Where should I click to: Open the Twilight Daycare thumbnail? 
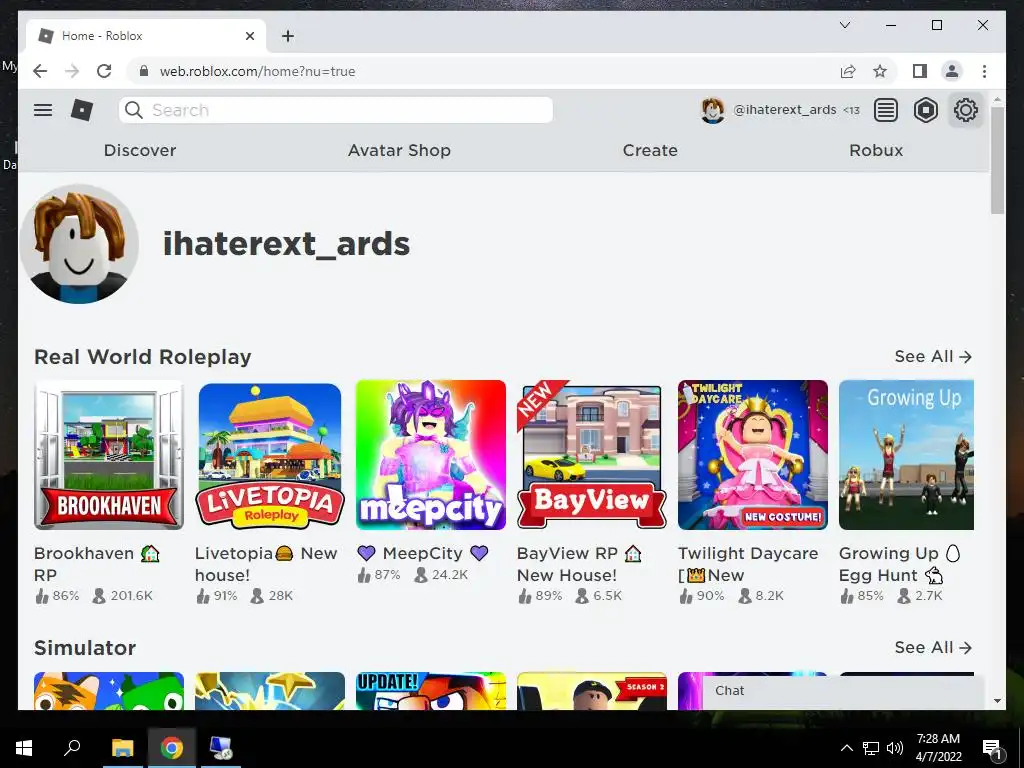pyautogui.click(x=753, y=455)
